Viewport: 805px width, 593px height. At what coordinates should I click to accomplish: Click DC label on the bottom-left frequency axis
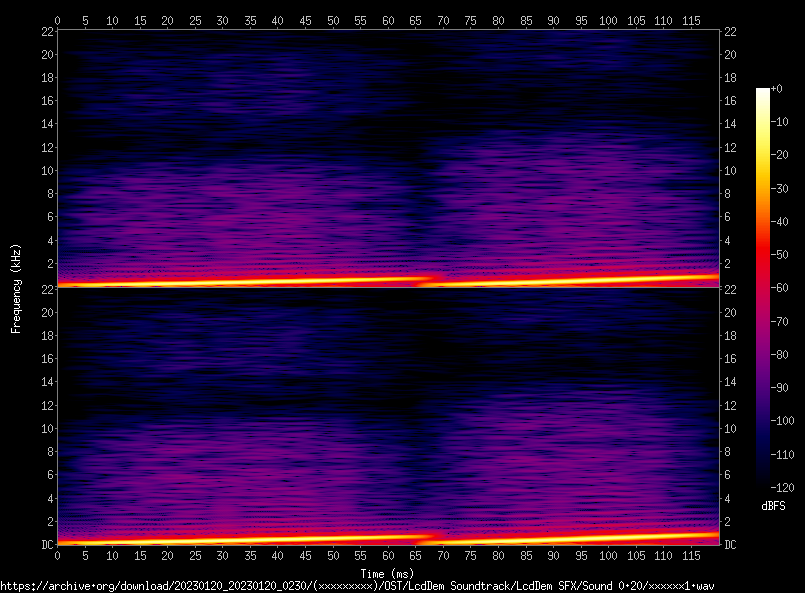click(x=47, y=544)
